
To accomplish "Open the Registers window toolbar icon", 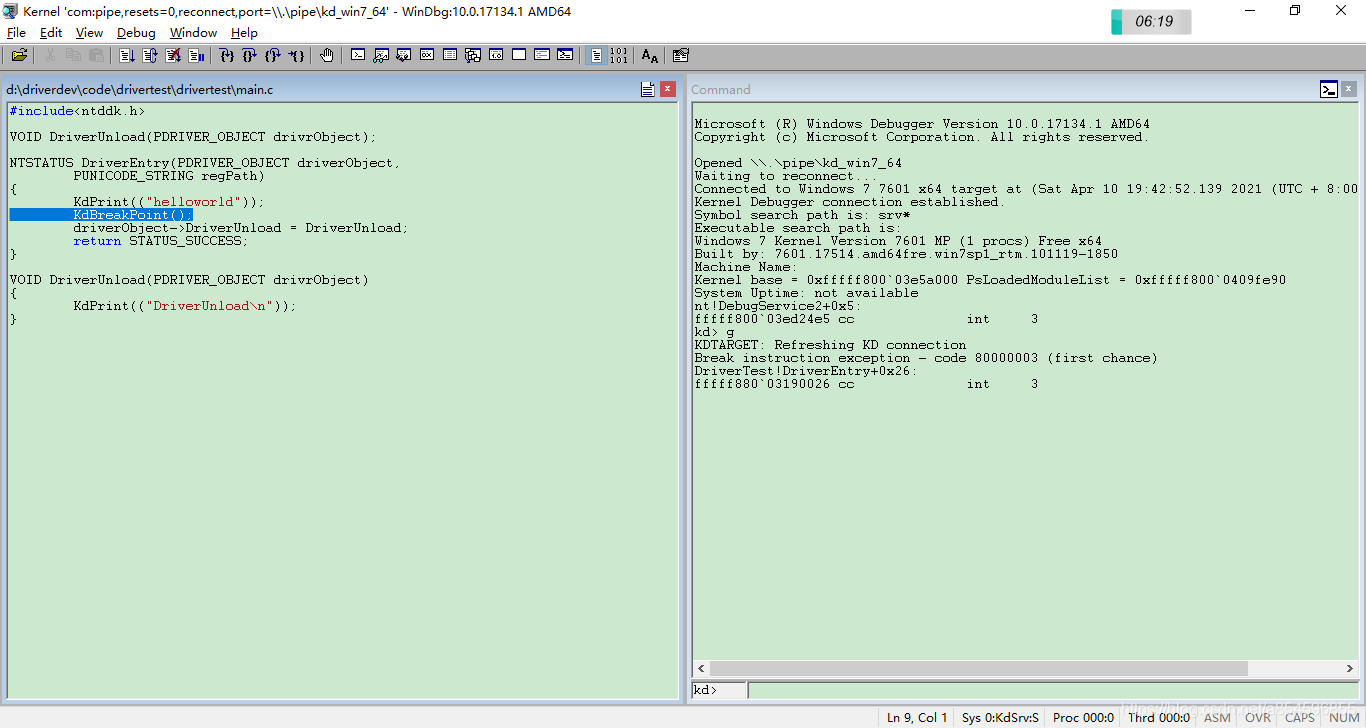I will click(427, 55).
